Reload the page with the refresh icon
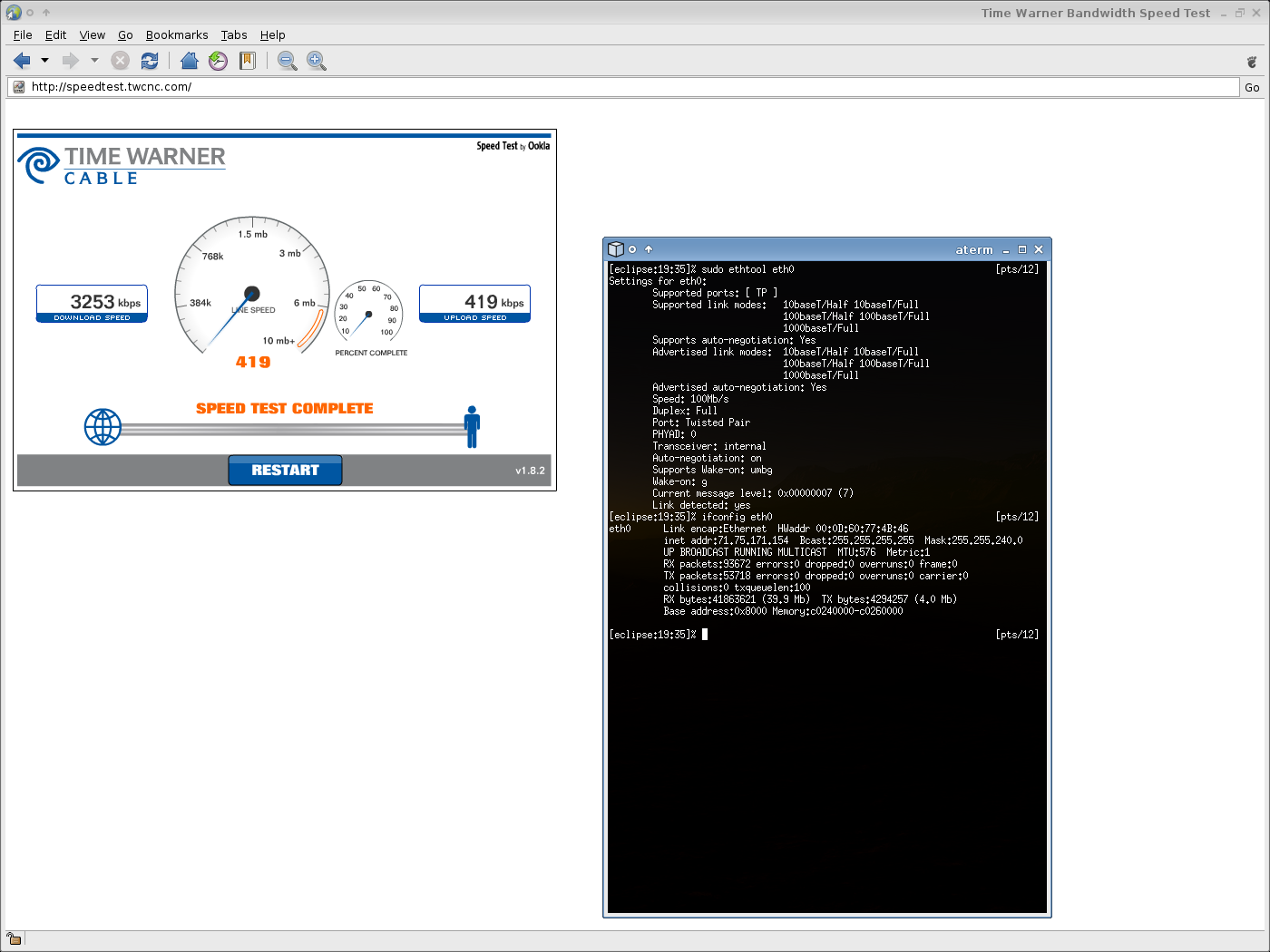Image resolution: width=1270 pixels, height=952 pixels. pyautogui.click(x=150, y=61)
